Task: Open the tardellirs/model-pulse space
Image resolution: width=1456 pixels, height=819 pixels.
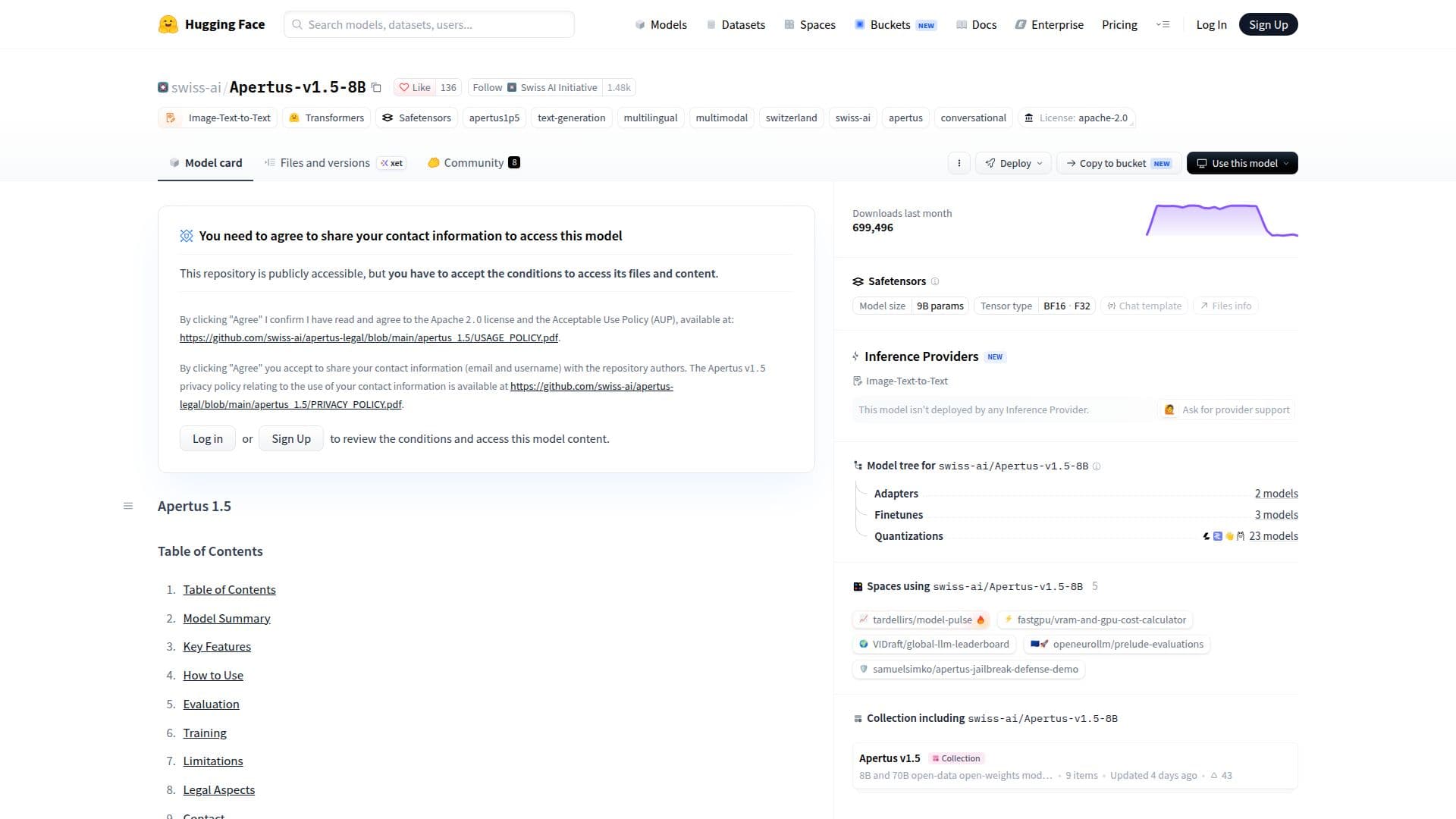Action: (921, 620)
